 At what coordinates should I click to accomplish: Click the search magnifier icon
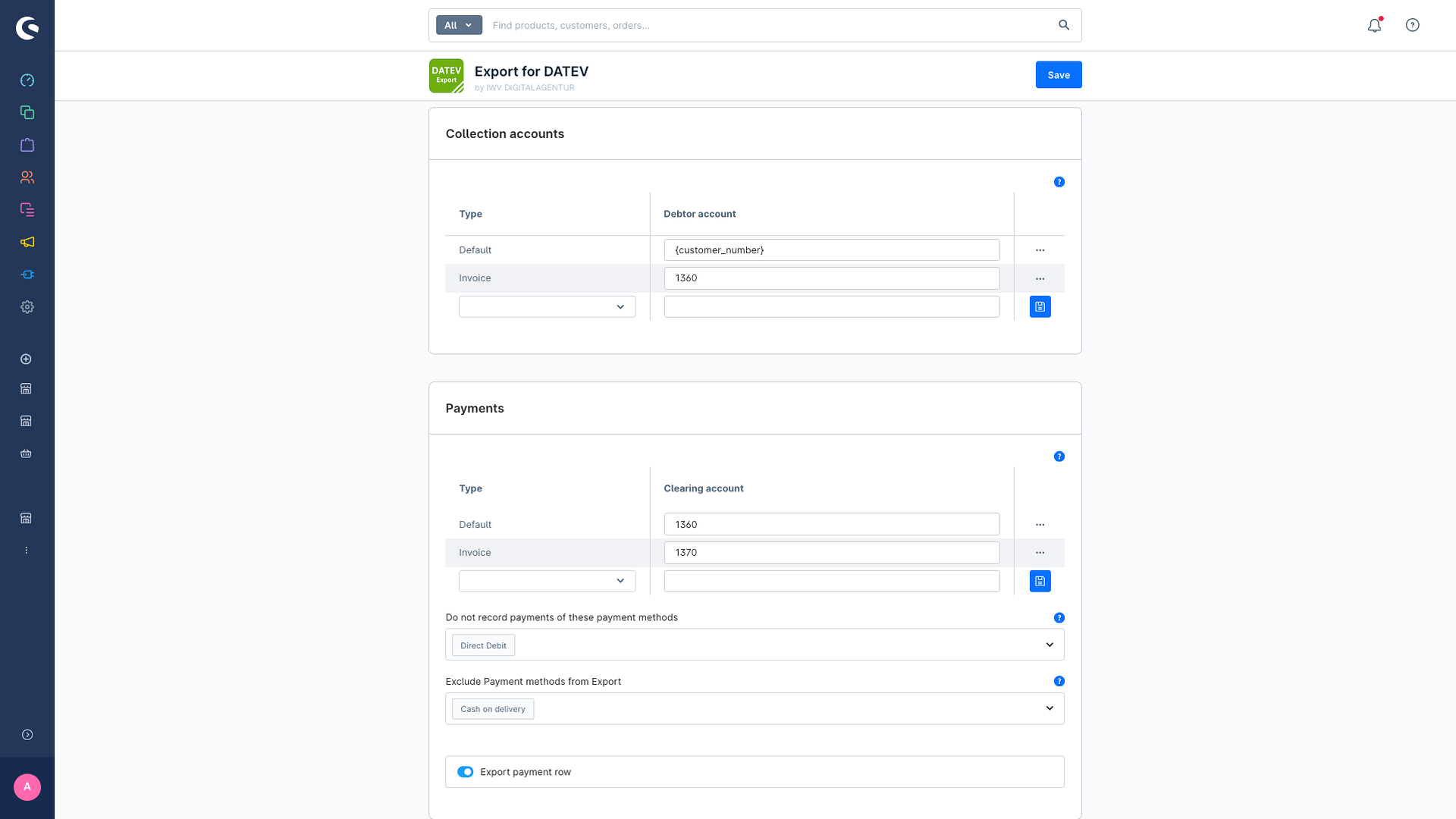[1064, 25]
